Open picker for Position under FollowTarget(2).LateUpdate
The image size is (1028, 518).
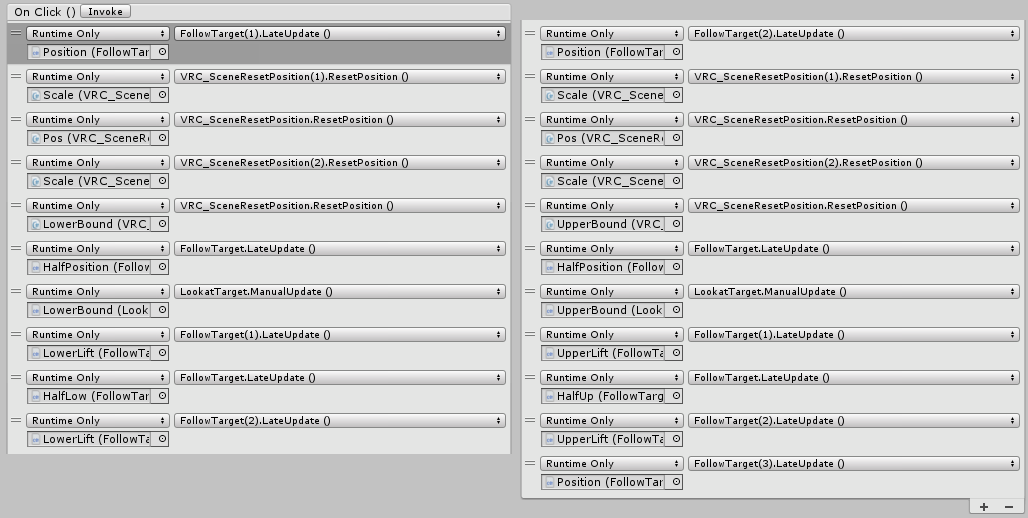click(675, 52)
